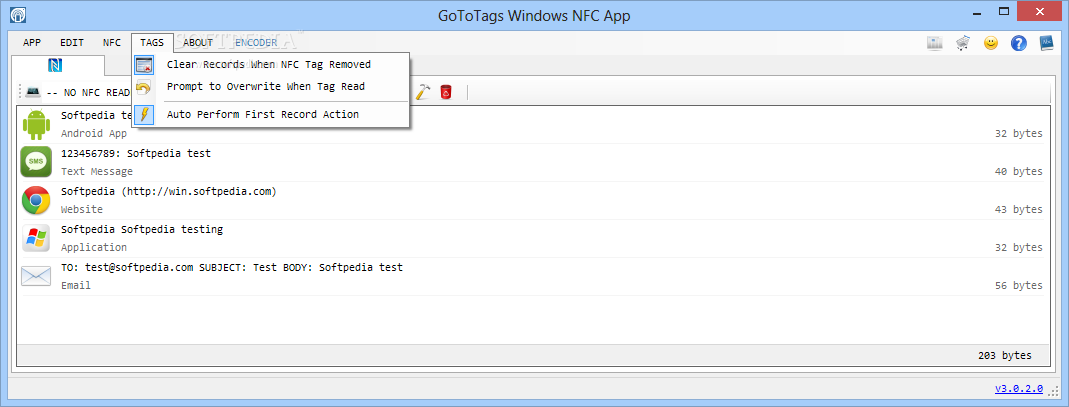This screenshot has width=1069, height=407.
Task: Click the '40 bytes' size value
Action: 1019,172
